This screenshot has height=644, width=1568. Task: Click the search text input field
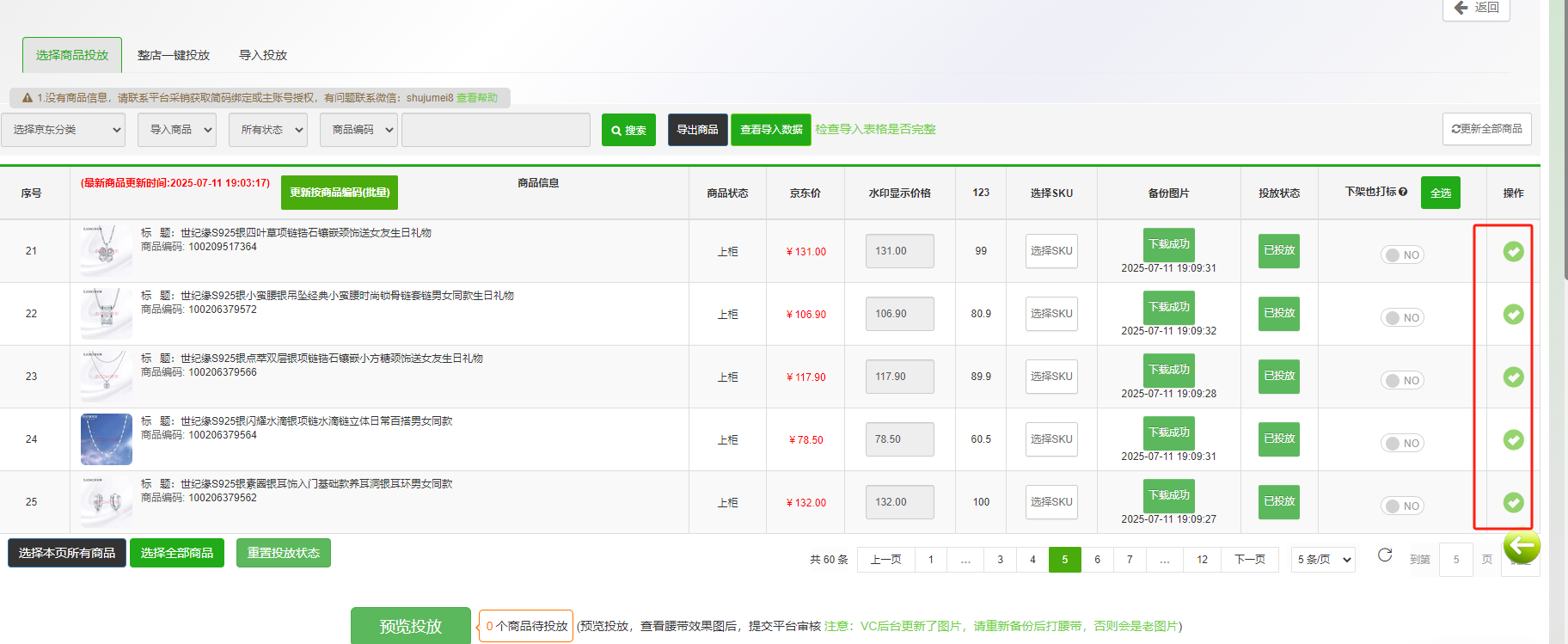click(496, 130)
